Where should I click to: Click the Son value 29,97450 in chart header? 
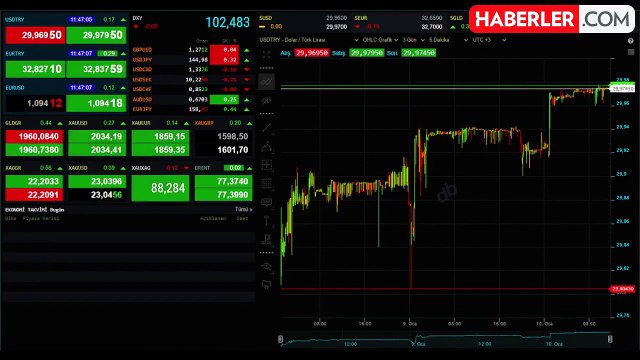418,53
